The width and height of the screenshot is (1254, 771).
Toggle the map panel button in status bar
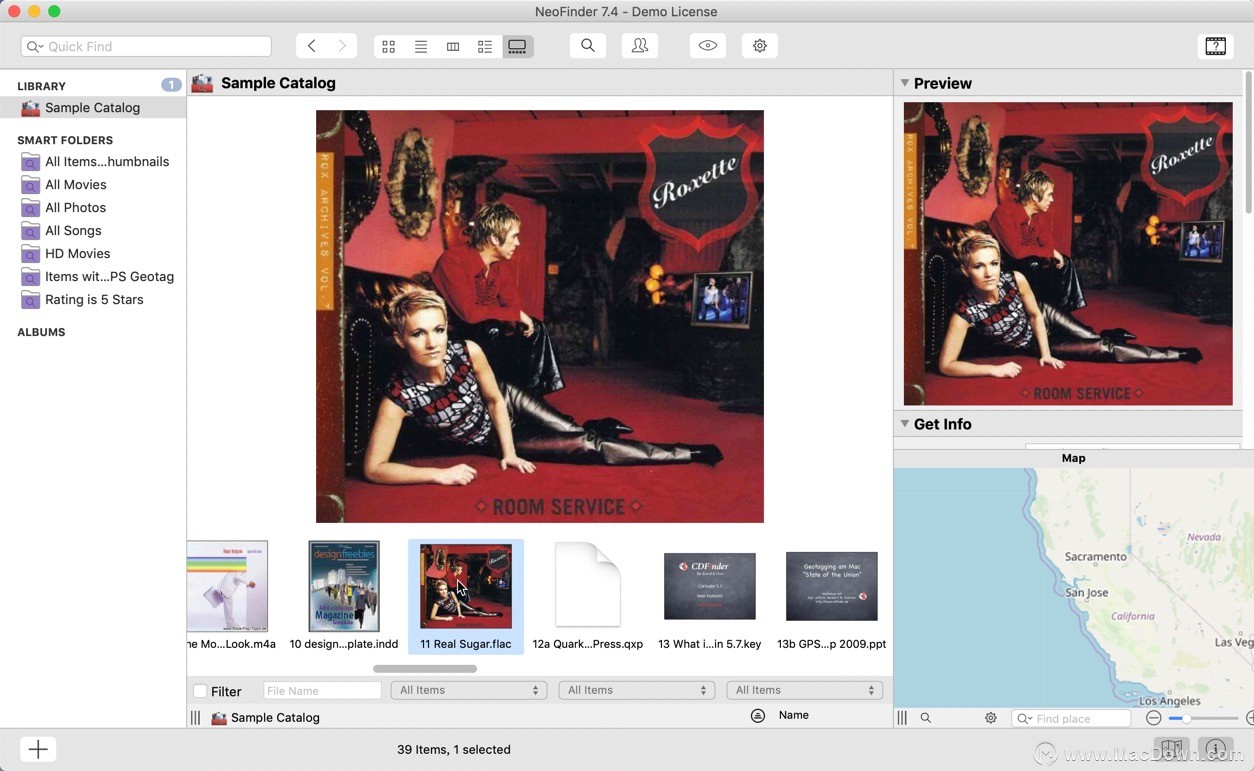1172,749
